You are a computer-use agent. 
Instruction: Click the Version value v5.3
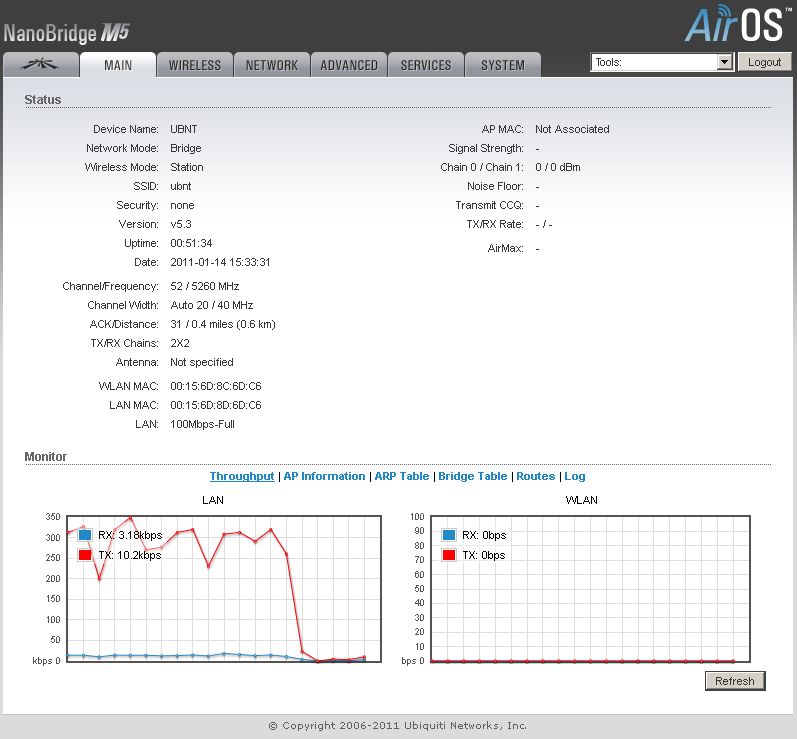click(x=181, y=224)
